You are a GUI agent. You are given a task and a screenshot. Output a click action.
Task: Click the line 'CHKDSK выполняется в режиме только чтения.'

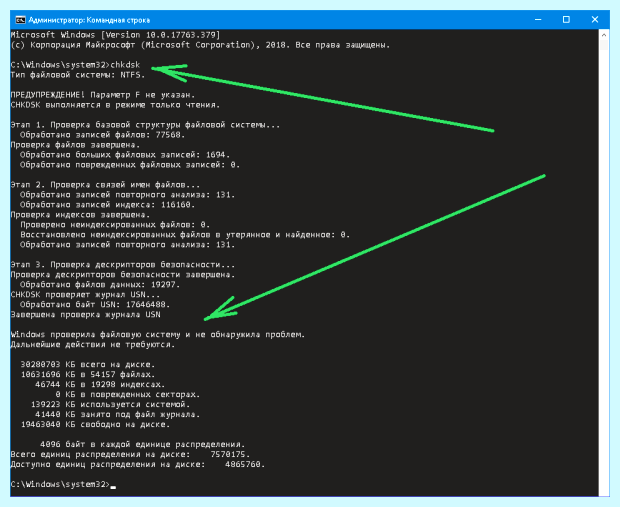[115, 105]
